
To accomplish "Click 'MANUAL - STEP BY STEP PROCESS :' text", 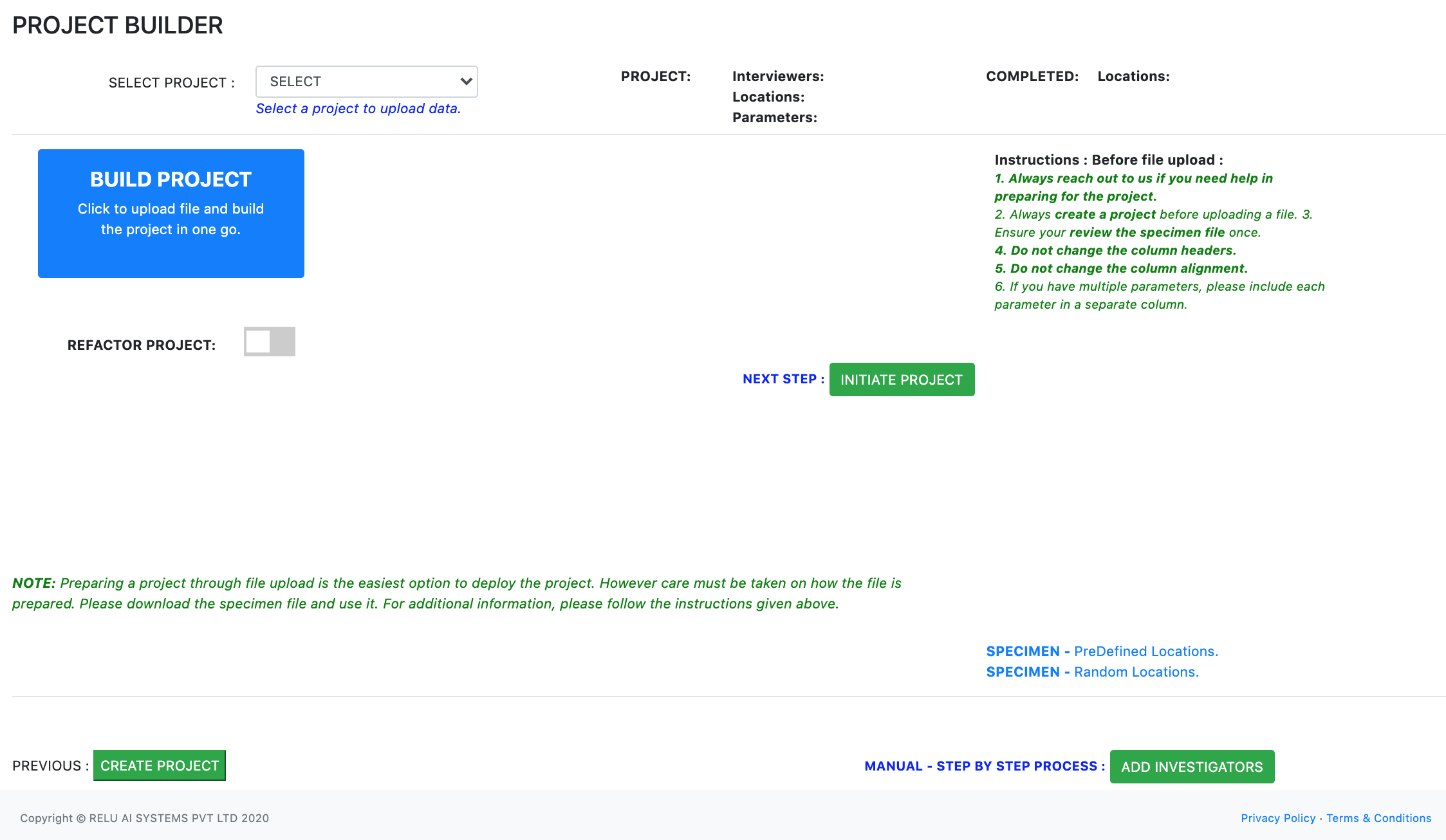I will point(985,766).
